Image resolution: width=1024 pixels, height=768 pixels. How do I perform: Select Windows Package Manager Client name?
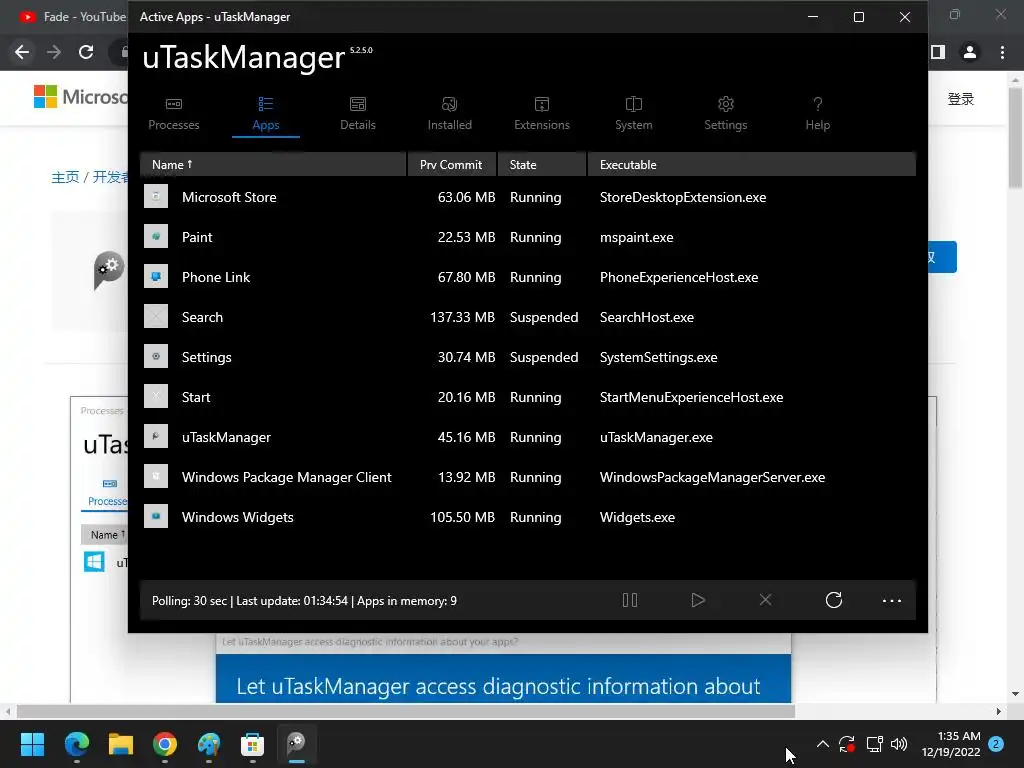pyautogui.click(x=287, y=477)
